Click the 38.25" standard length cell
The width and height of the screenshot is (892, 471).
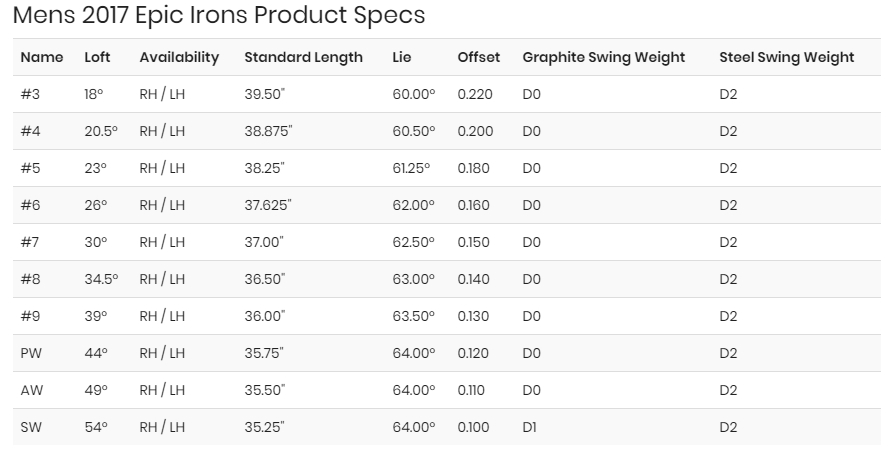[265, 169]
